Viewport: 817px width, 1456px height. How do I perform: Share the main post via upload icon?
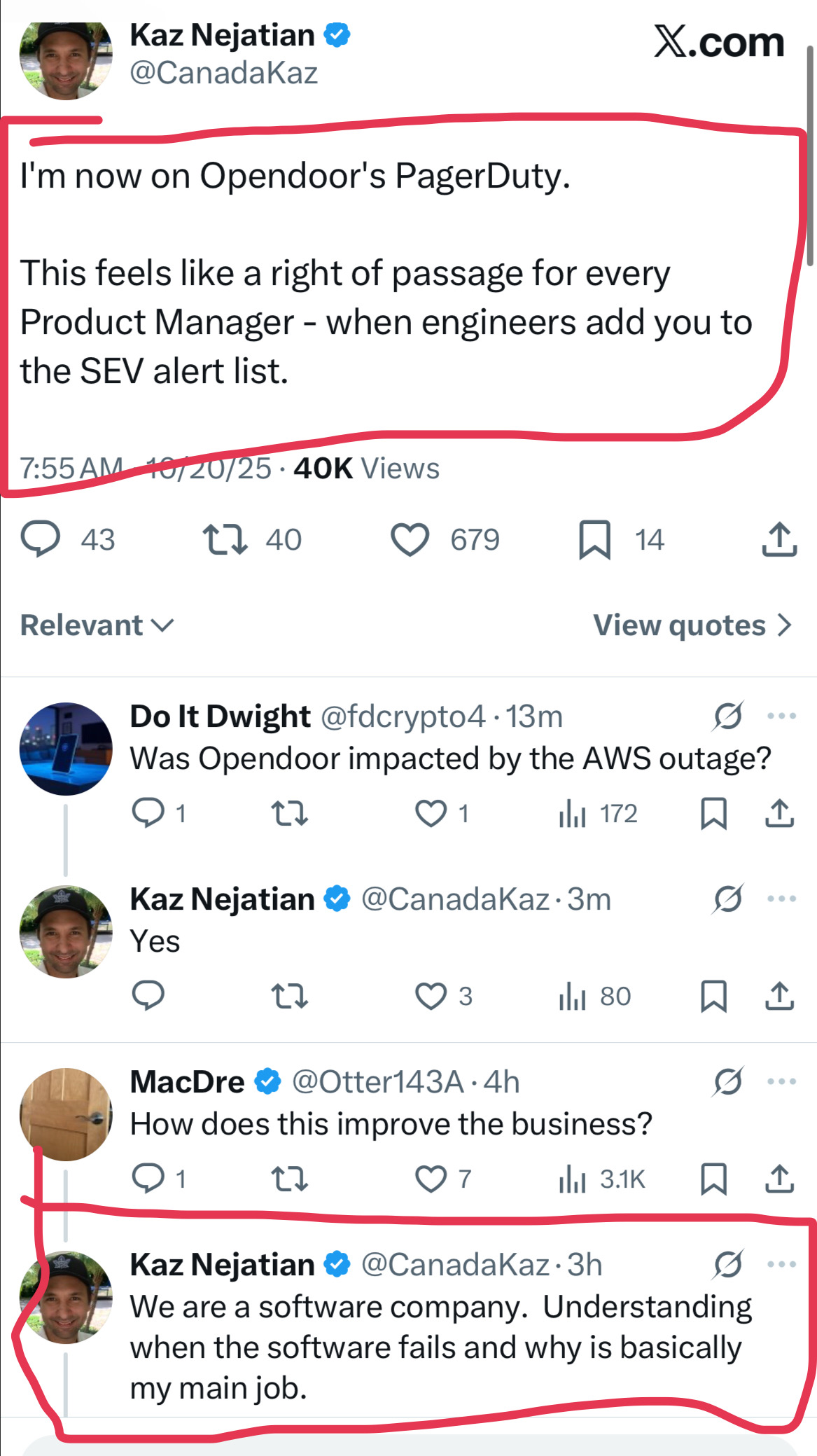[x=779, y=540]
